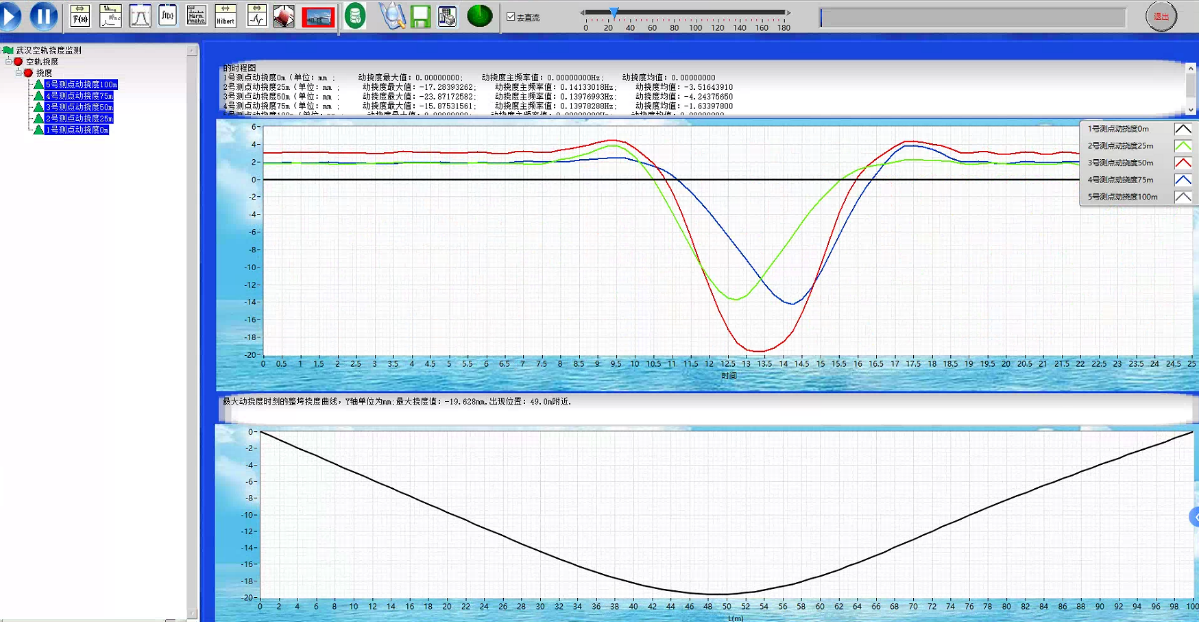Screen dimensions: 1199x622
Task: Click legend label 3号测点动挠度50m
Action: (x=1120, y=163)
